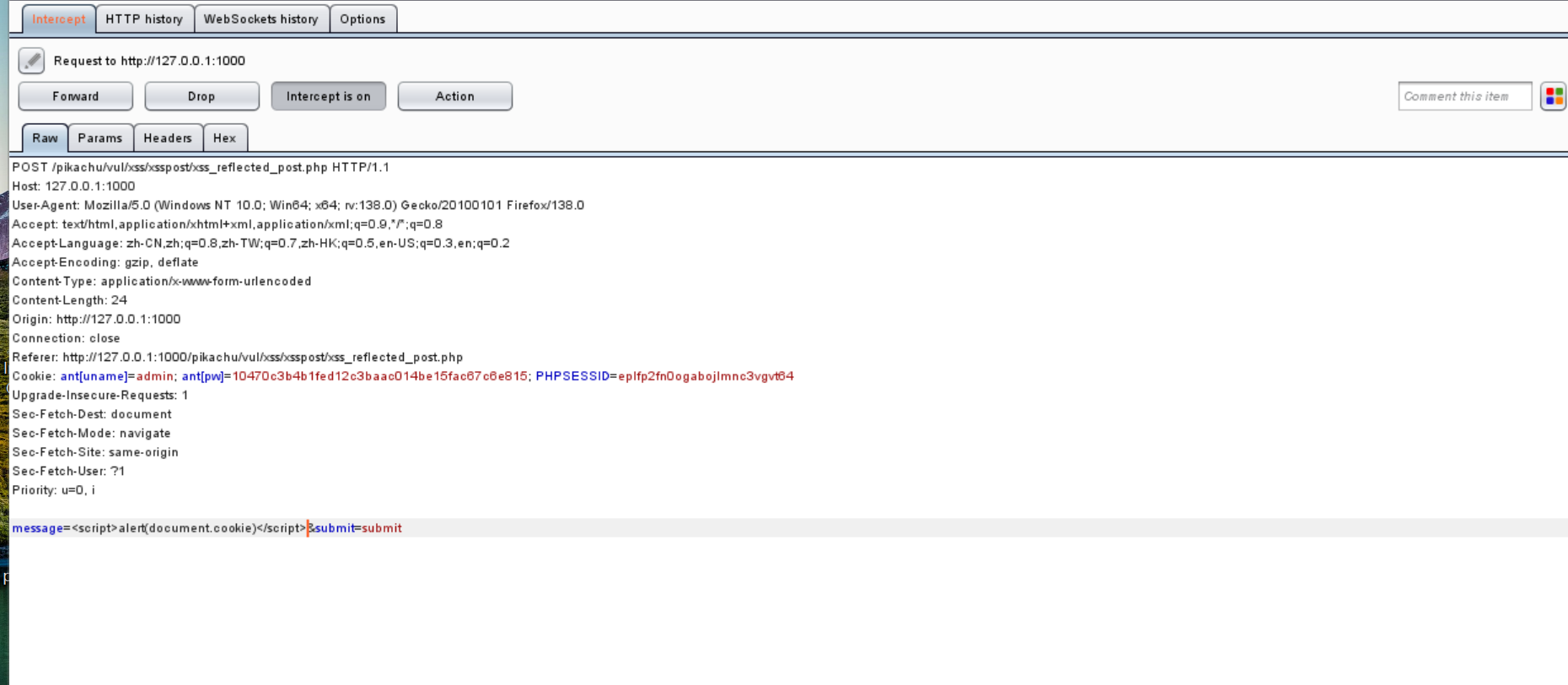Screen dimensions: 1568x685
Task: Show the Headers view tab
Action: tap(168, 138)
